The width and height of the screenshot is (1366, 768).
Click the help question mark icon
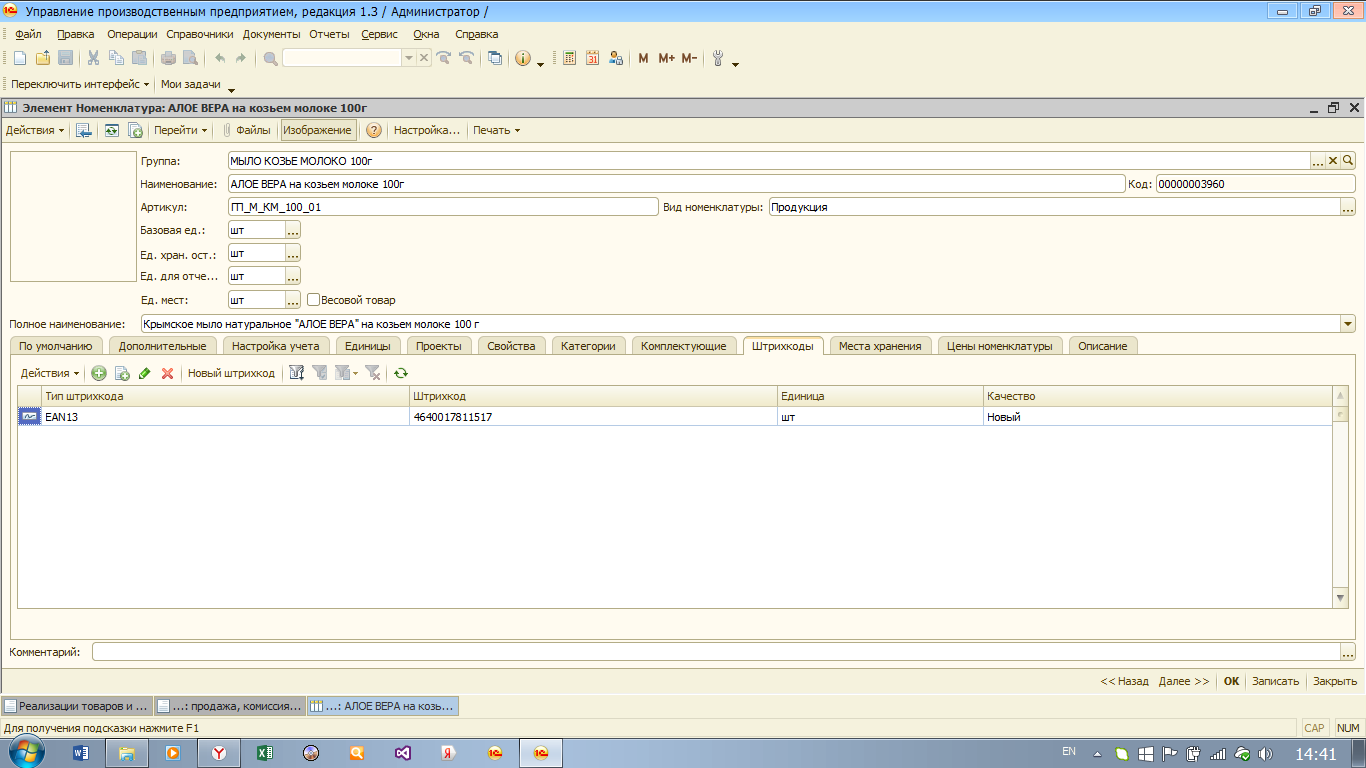(x=374, y=130)
